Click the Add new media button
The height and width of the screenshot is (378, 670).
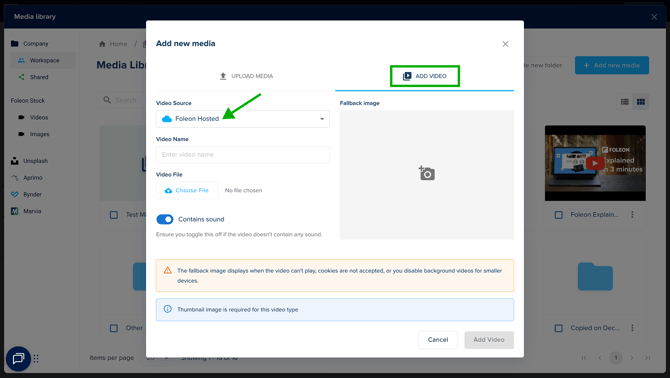coord(611,65)
